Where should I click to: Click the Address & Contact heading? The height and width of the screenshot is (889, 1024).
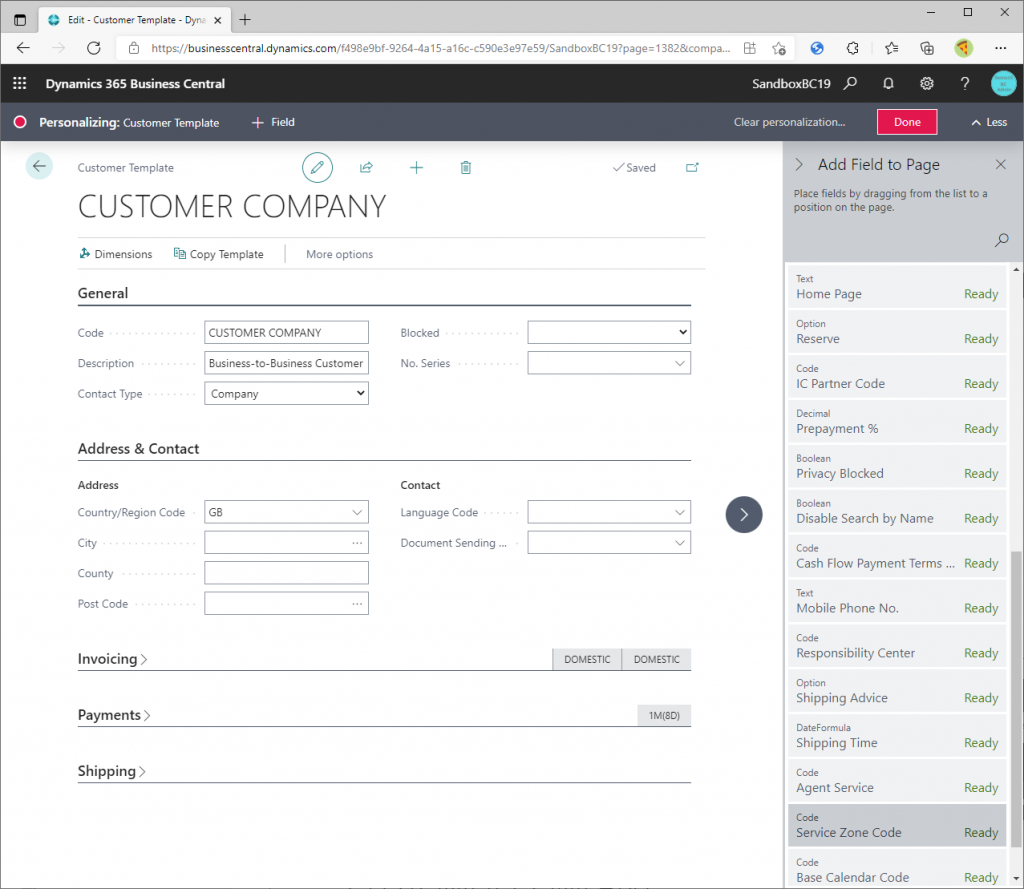point(138,449)
